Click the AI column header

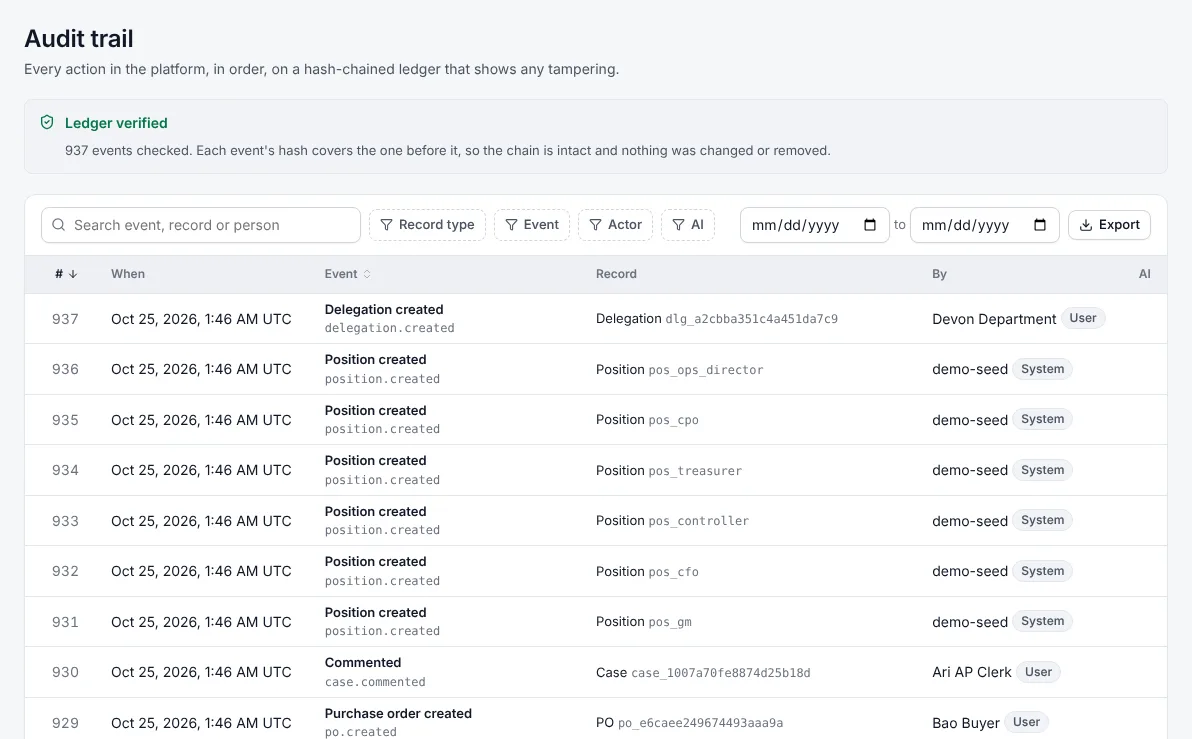pos(1144,274)
